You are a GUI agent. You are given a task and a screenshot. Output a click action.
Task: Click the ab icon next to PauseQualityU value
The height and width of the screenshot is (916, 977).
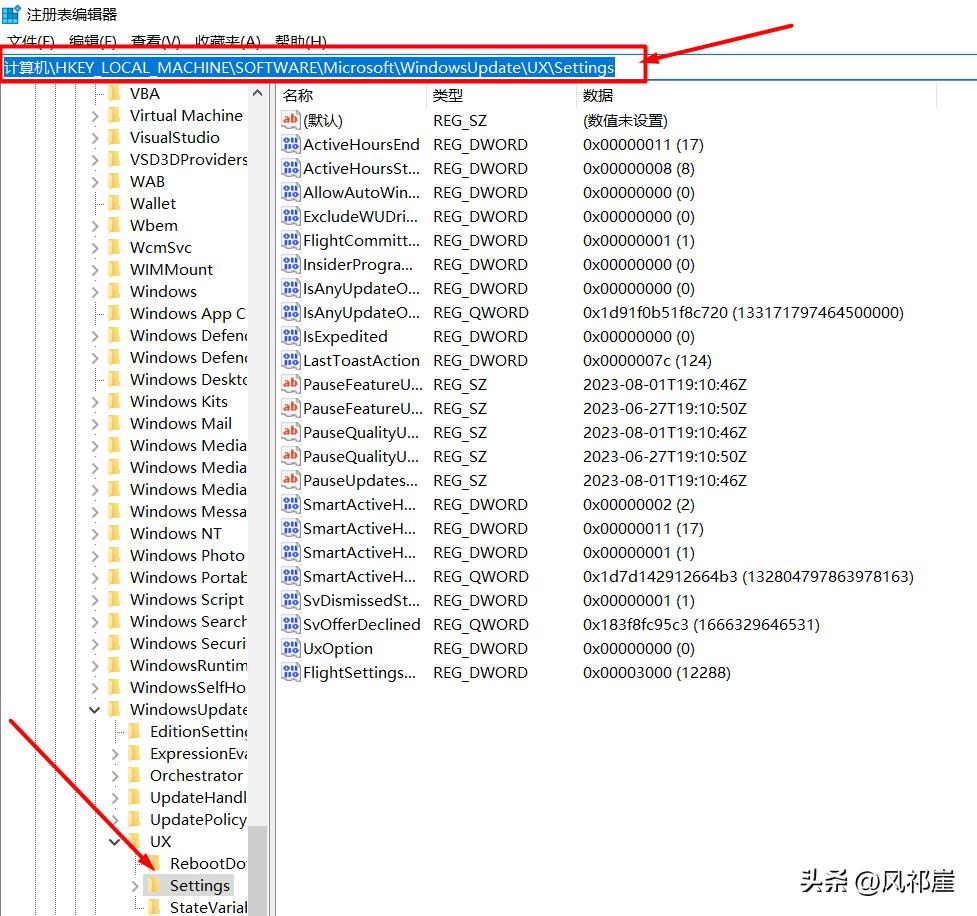pyautogui.click(x=290, y=432)
